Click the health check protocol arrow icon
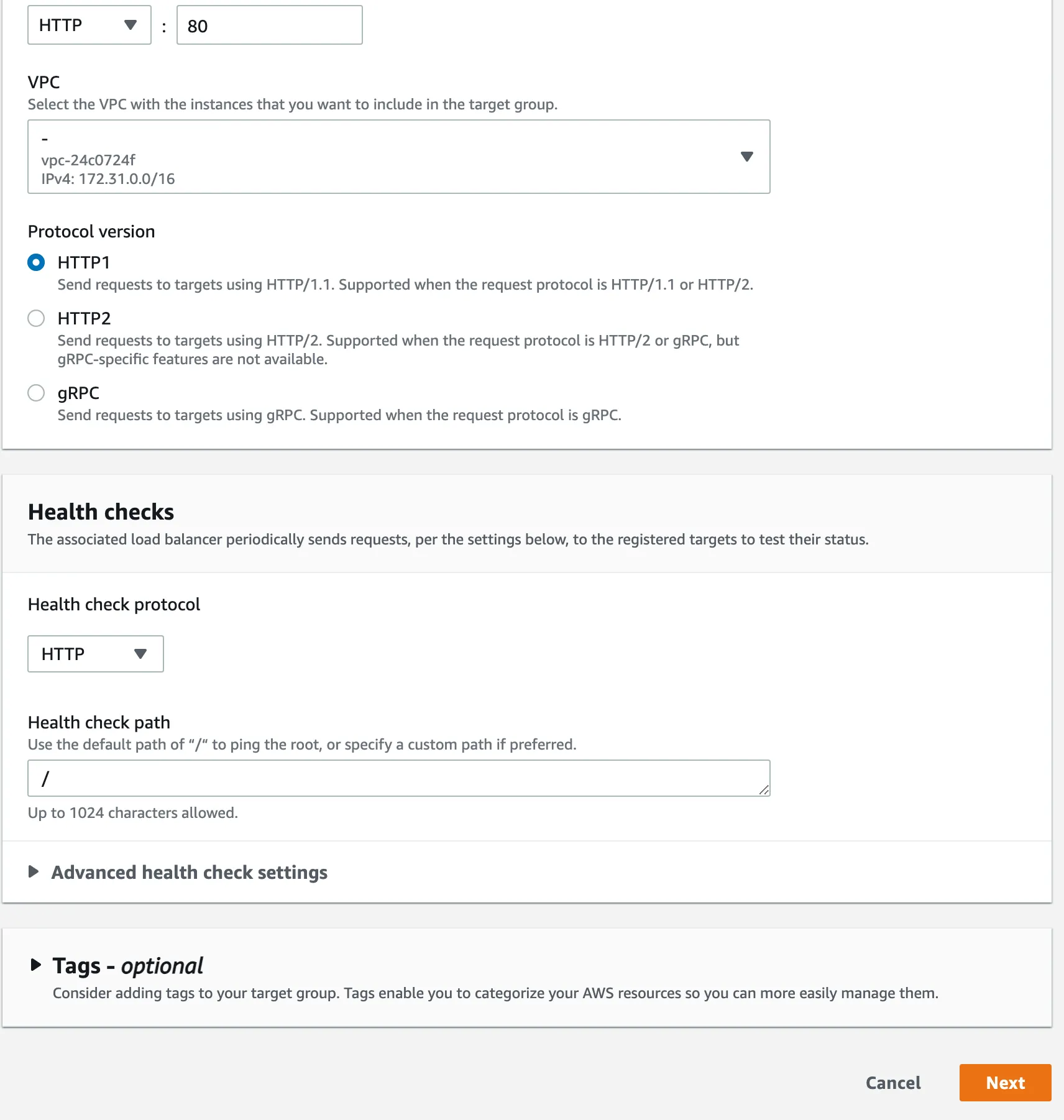The height and width of the screenshot is (1120, 1064). [x=140, y=654]
